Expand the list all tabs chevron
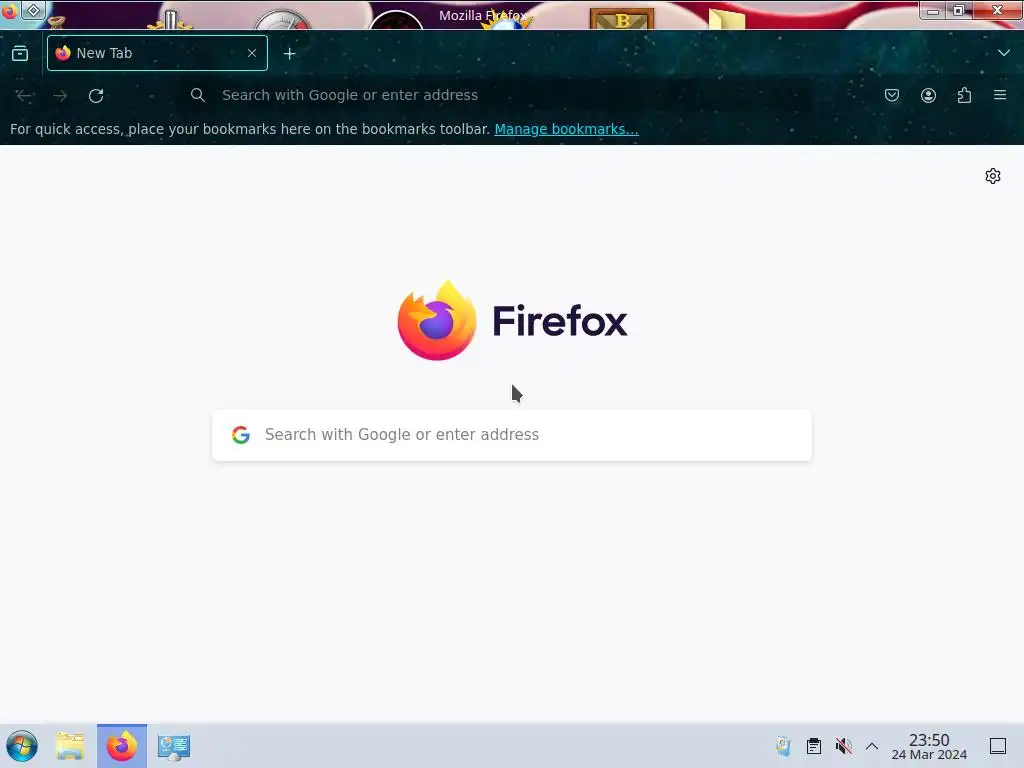Viewport: 1024px width, 768px height. [x=1004, y=53]
